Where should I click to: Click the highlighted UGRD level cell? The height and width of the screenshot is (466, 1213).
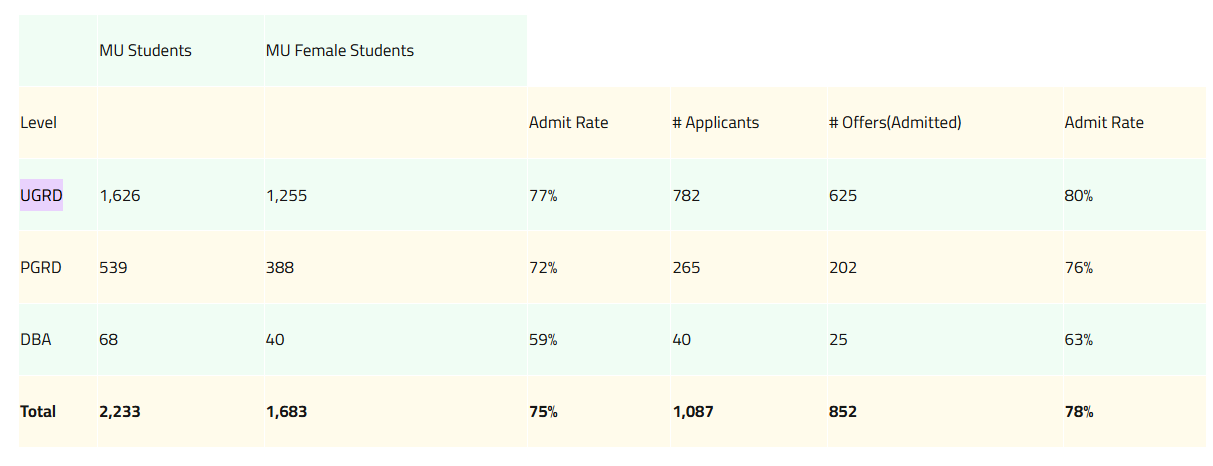point(41,196)
